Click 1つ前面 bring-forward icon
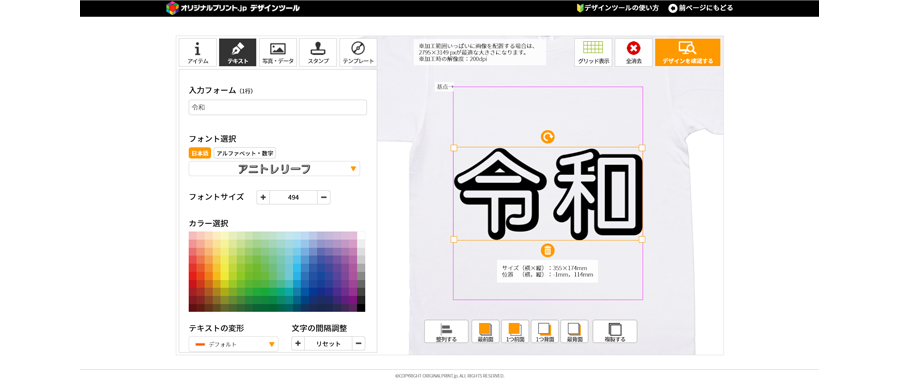The image size is (900, 391). [515, 332]
